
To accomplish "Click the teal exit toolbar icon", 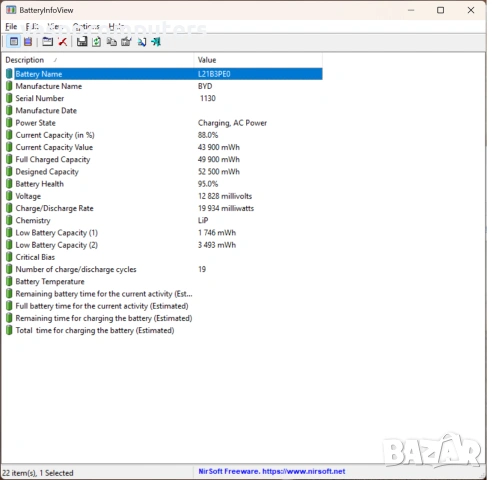I will click(x=156, y=42).
